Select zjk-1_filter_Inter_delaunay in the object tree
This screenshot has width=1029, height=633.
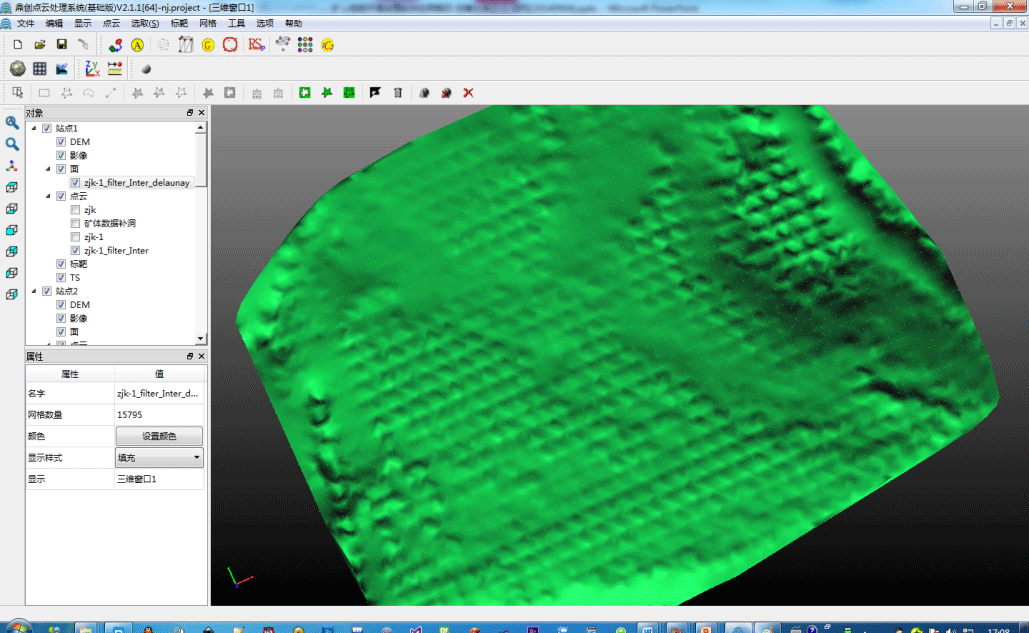point(136,183)
